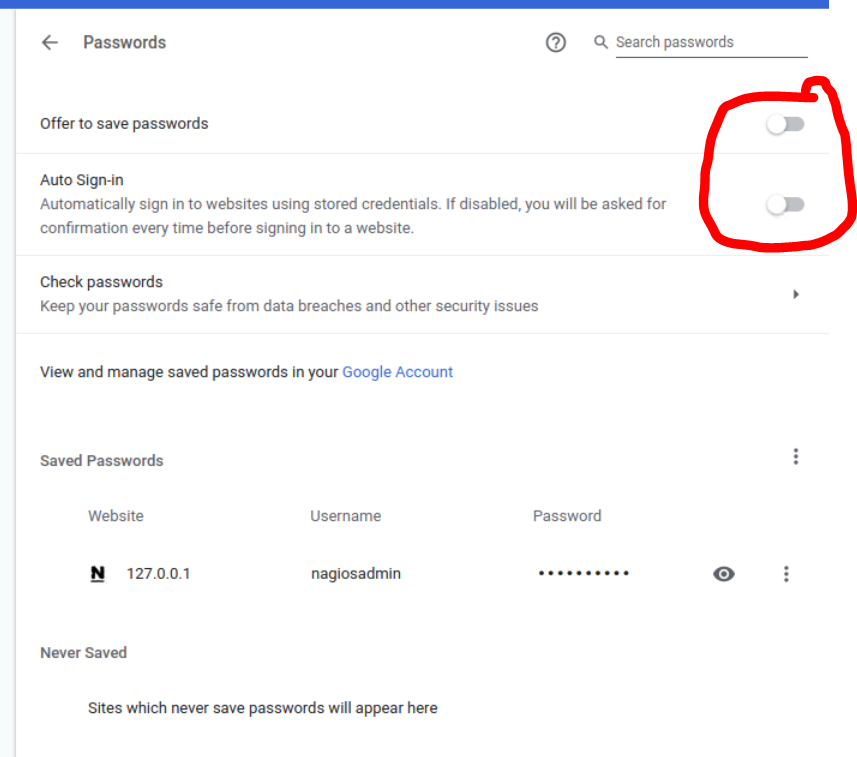
Task: Open Saved Passwords three-dot menu
Action: coord(796,457)
